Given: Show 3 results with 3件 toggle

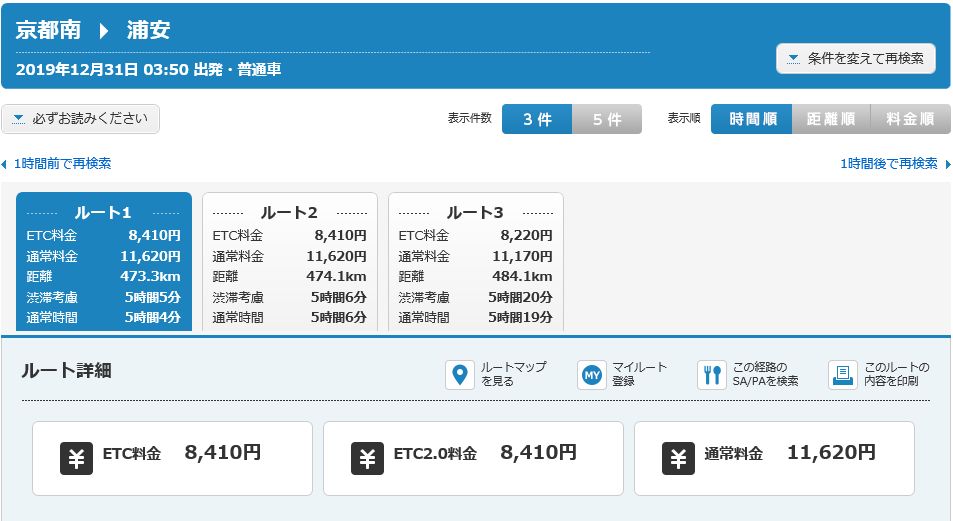Looking at the screenshot, I should tap(537, 119).
